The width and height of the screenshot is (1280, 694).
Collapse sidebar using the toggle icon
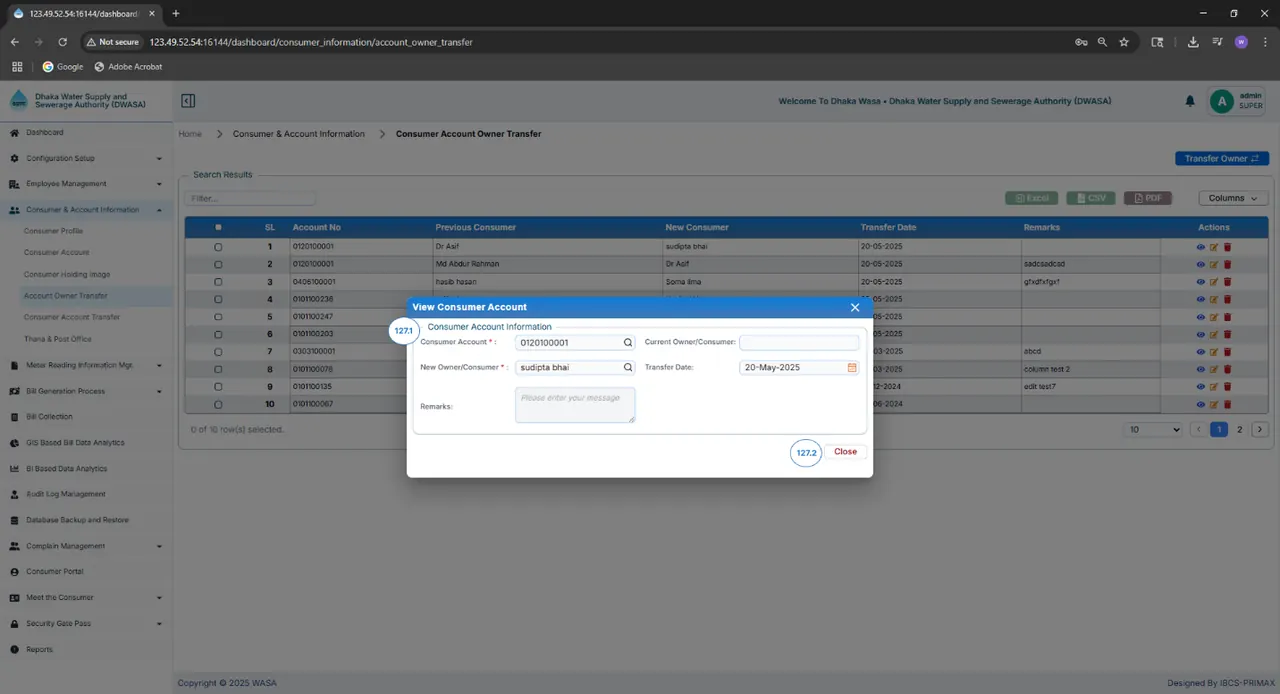tap(188, 101)
